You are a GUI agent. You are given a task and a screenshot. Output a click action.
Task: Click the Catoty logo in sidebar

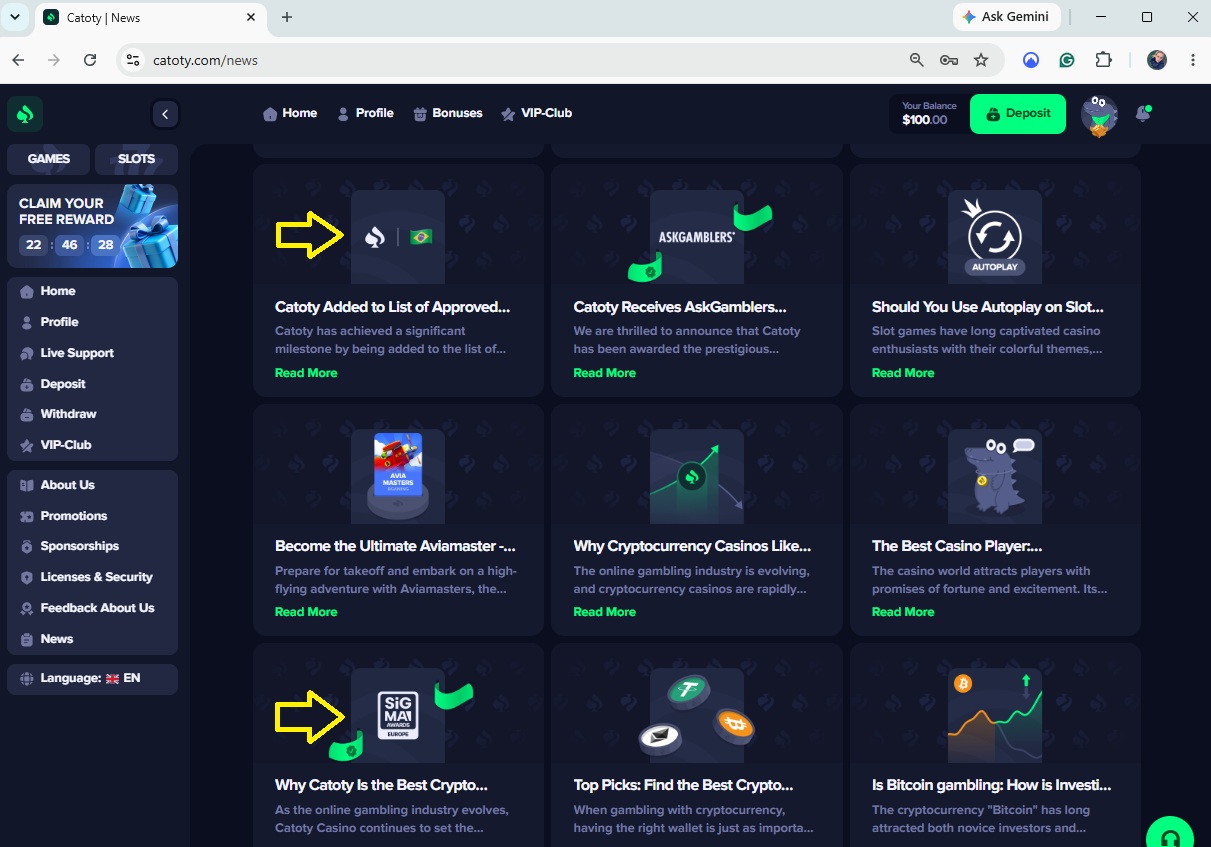click(25, 114)
